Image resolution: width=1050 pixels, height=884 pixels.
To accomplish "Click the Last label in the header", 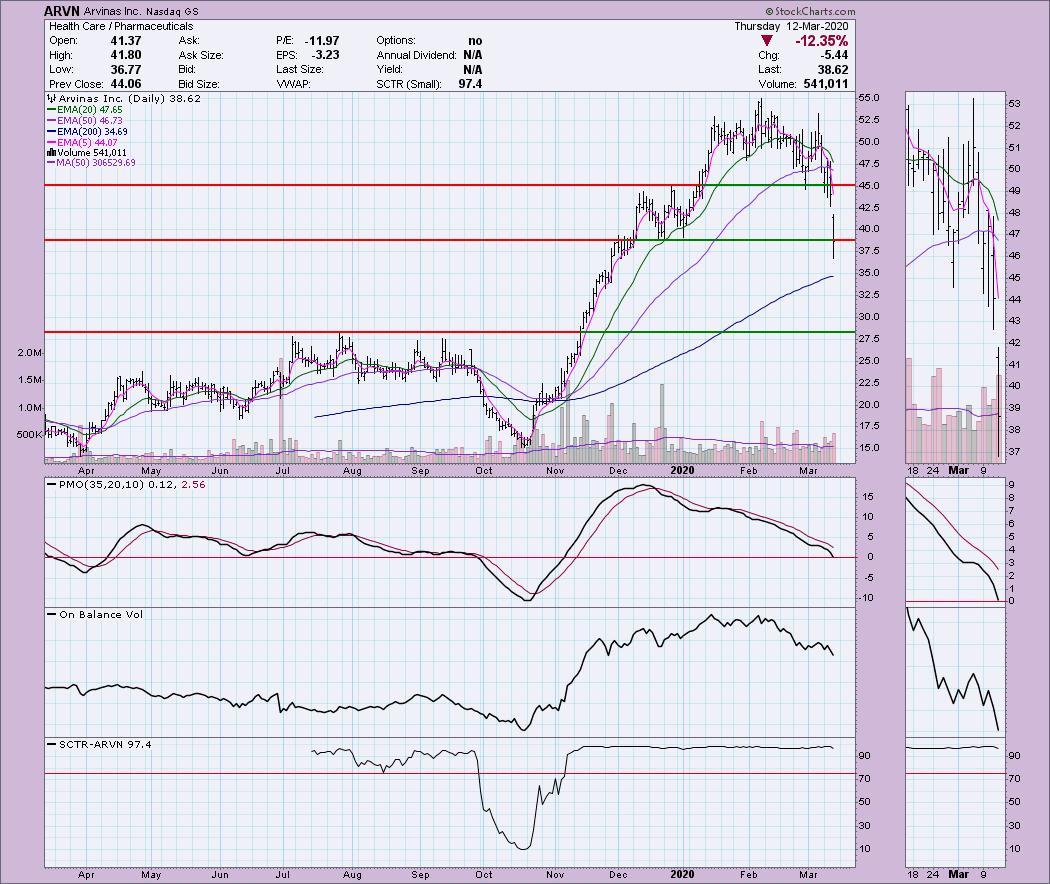I will tap(769, 70).
